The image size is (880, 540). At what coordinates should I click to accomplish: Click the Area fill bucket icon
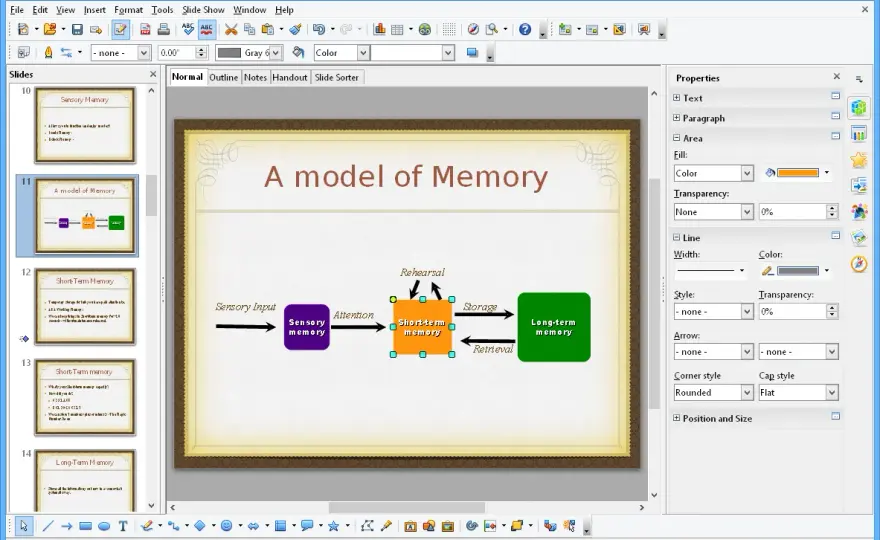coord(298,53)
